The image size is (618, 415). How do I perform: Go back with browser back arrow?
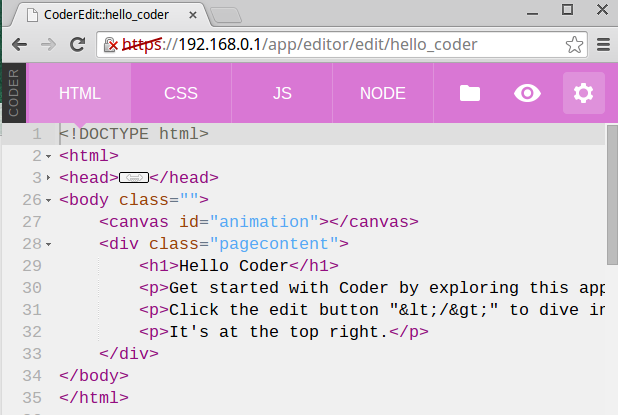coord(20,45)
